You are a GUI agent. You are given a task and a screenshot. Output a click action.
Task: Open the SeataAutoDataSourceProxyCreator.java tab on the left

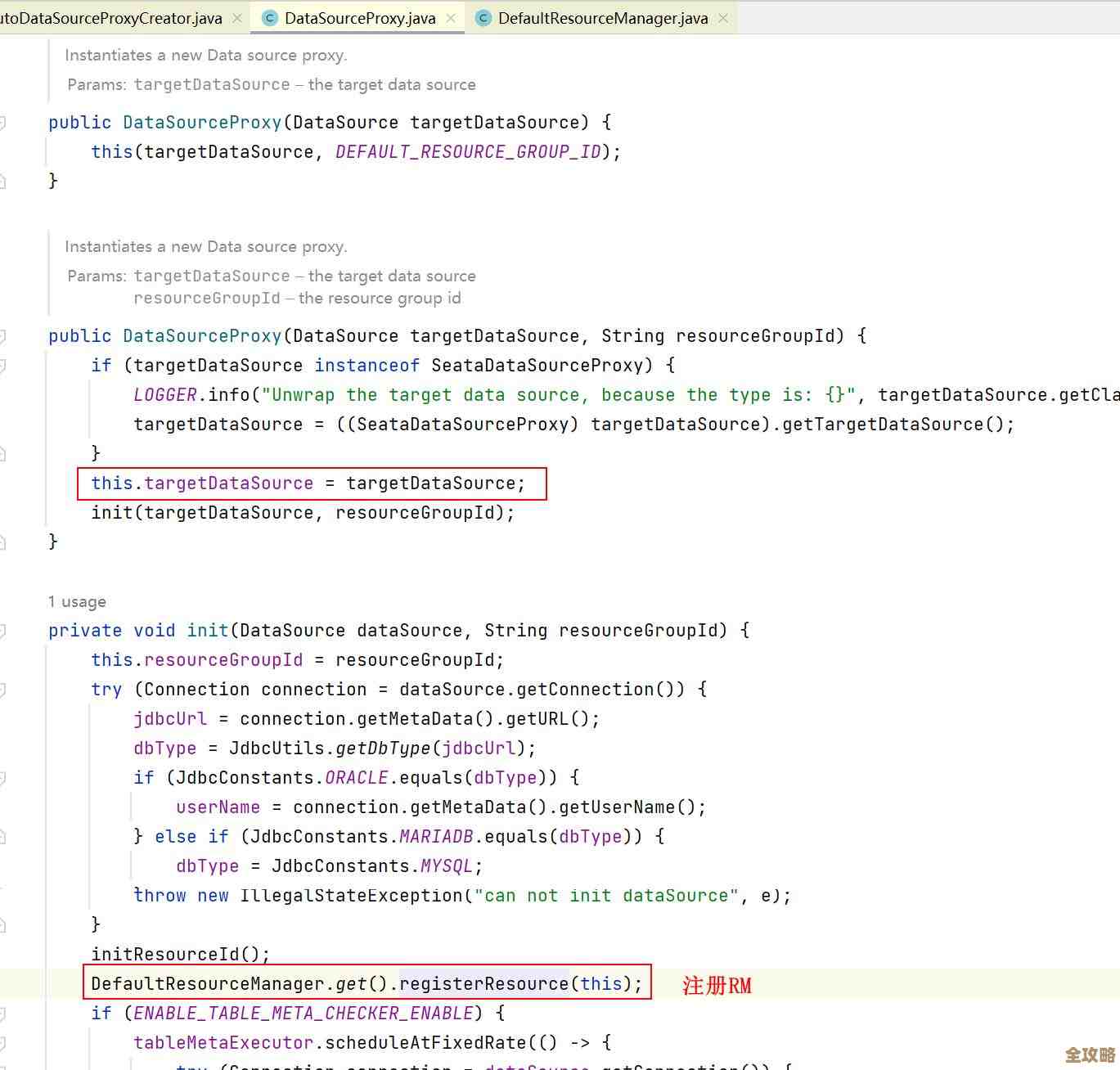click(110, 18)
